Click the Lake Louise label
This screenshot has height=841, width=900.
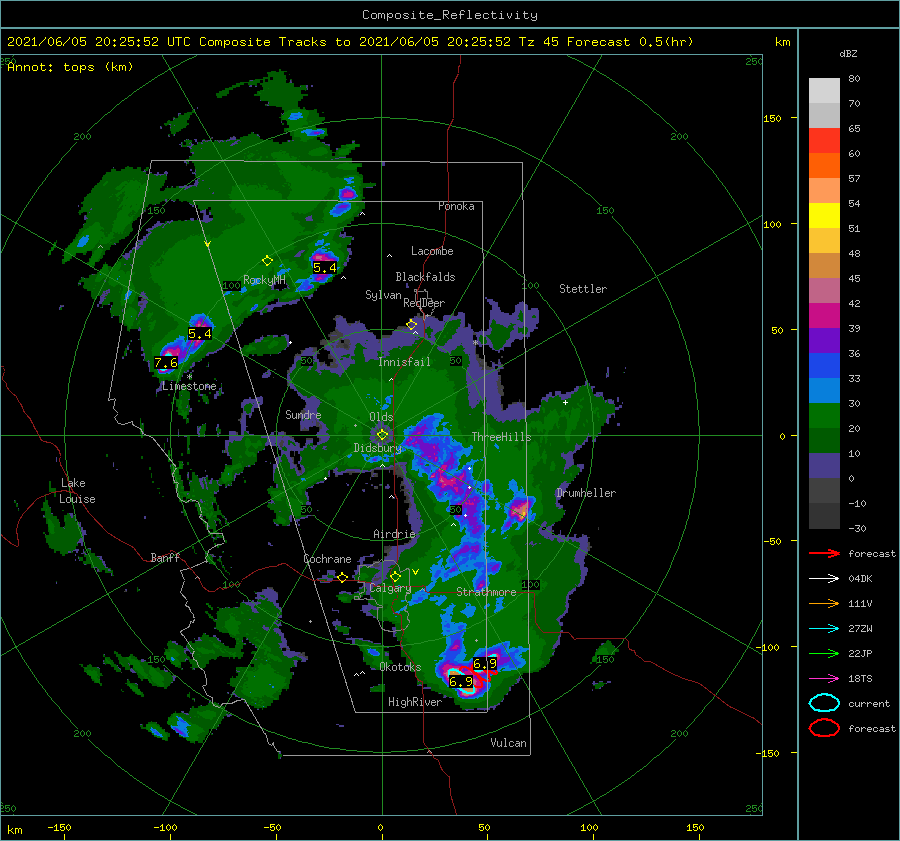coord(77,491)
